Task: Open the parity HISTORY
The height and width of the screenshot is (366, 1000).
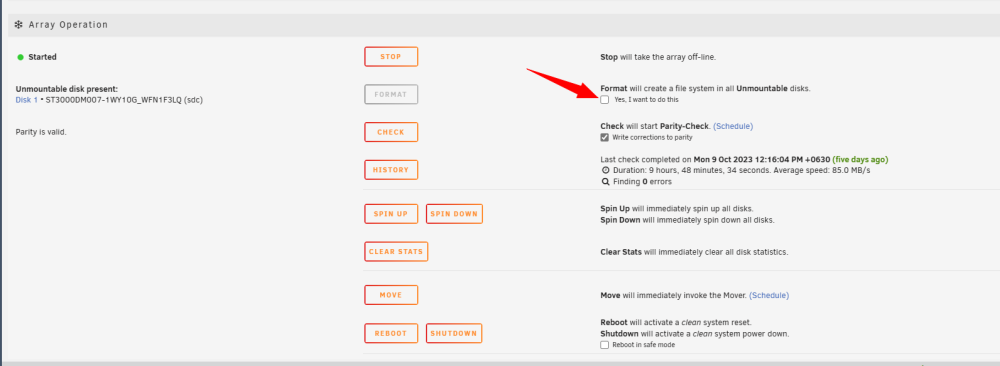Action: click(391, 170)
